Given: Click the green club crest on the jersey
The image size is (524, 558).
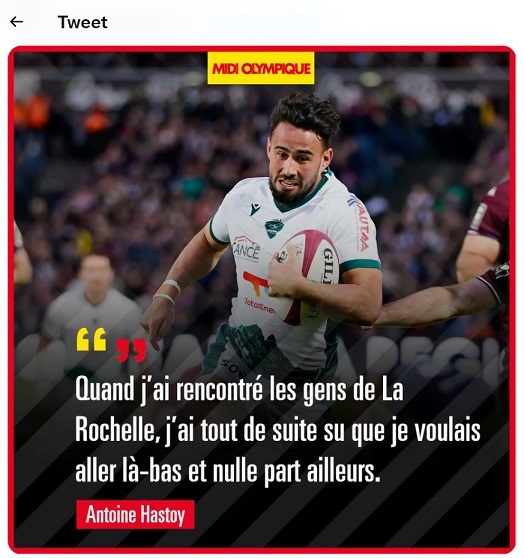Looking at the screenshot, I should (x=274, y=228).
